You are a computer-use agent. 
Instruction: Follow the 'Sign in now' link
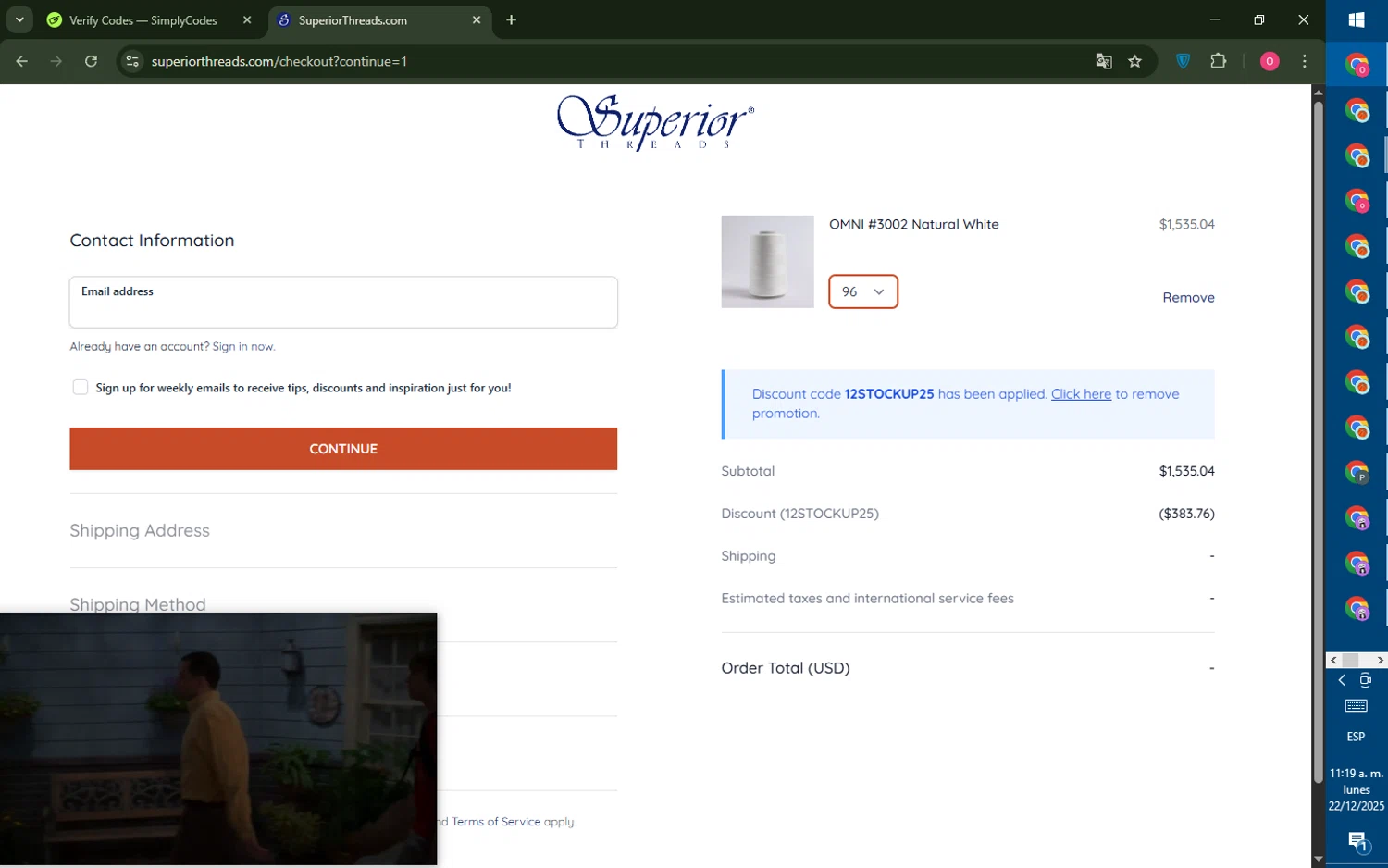pos(243,346)
